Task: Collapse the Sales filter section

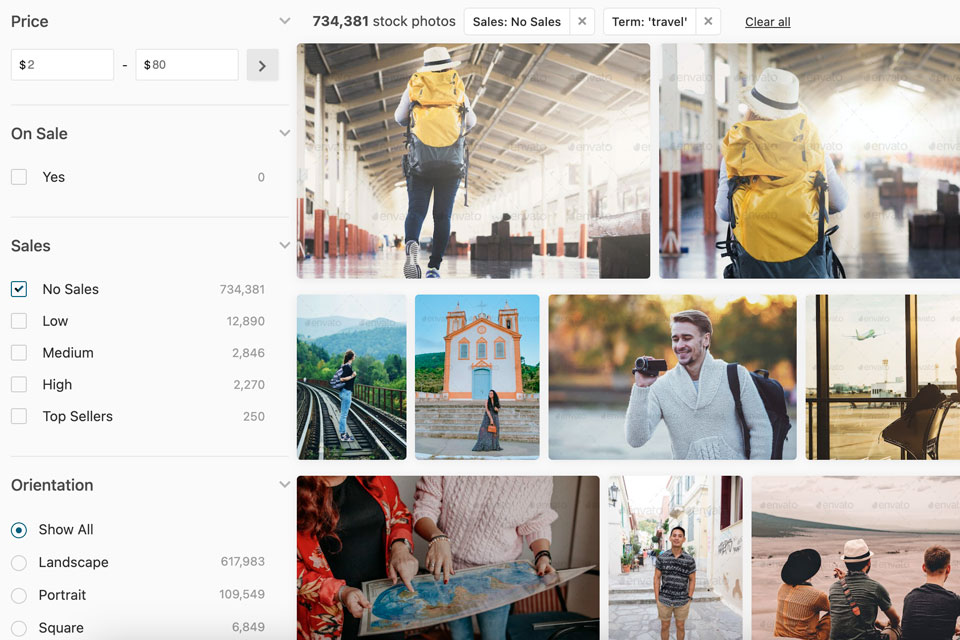Action: pyautogui.click(x=285, y=245)
